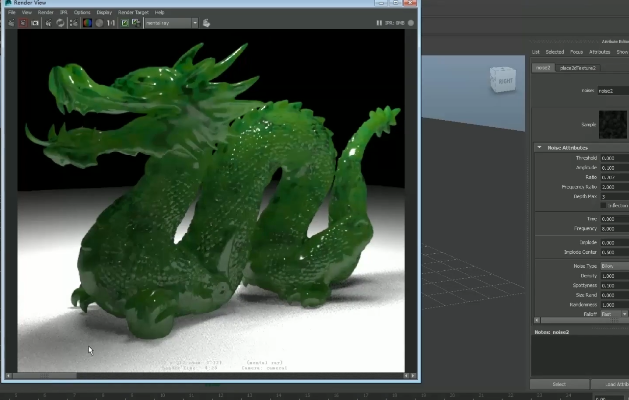Viewport: 629px width, 400px height.
Task: Switch to the place3dTexture2 tab
Action: point(579,68)
